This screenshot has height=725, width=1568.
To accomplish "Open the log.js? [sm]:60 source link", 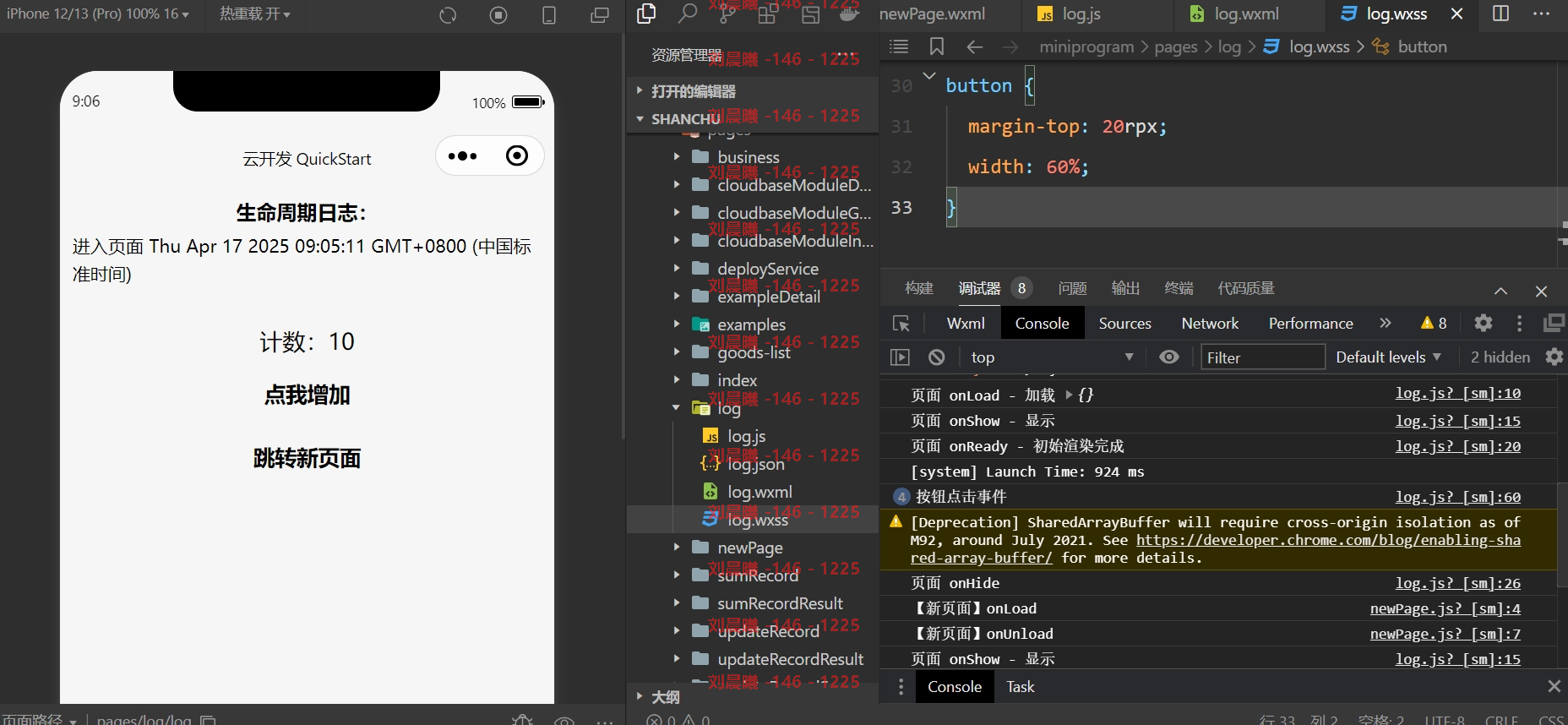I will [x=1457, y=497].
